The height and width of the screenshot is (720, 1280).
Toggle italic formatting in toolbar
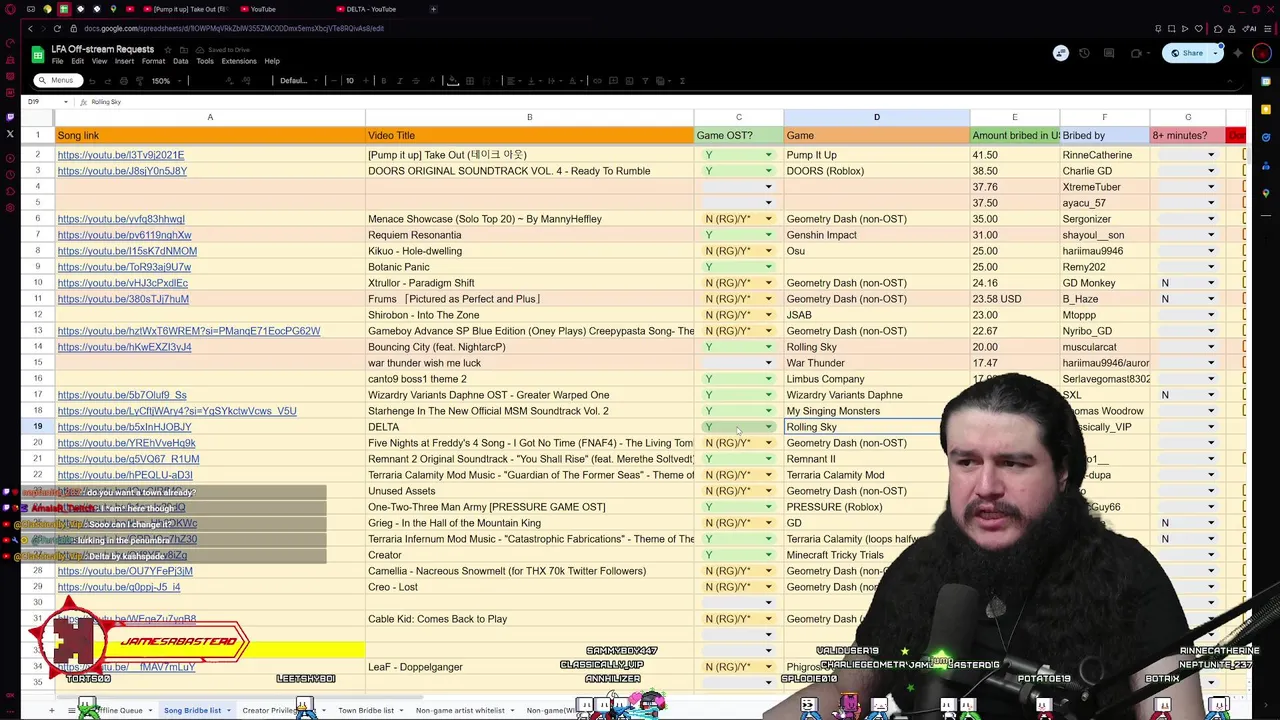[400, 81]
